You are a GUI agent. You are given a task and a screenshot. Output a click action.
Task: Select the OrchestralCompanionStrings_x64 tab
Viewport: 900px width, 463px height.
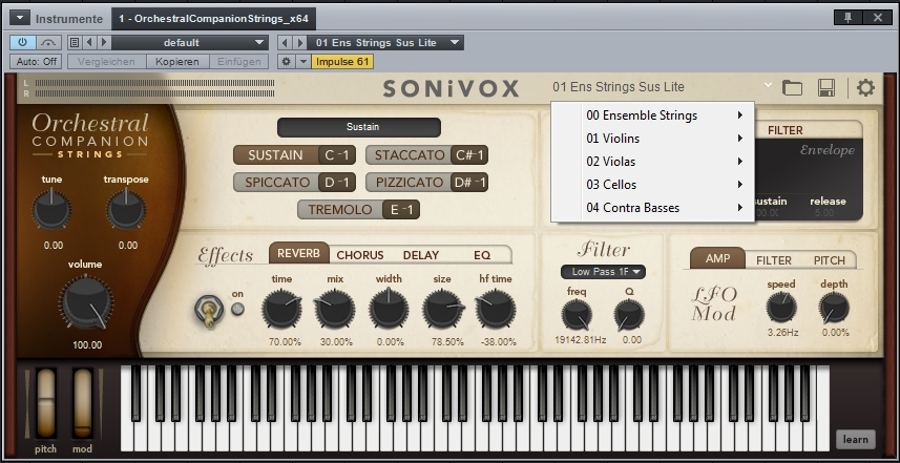(x=214, y=18)
